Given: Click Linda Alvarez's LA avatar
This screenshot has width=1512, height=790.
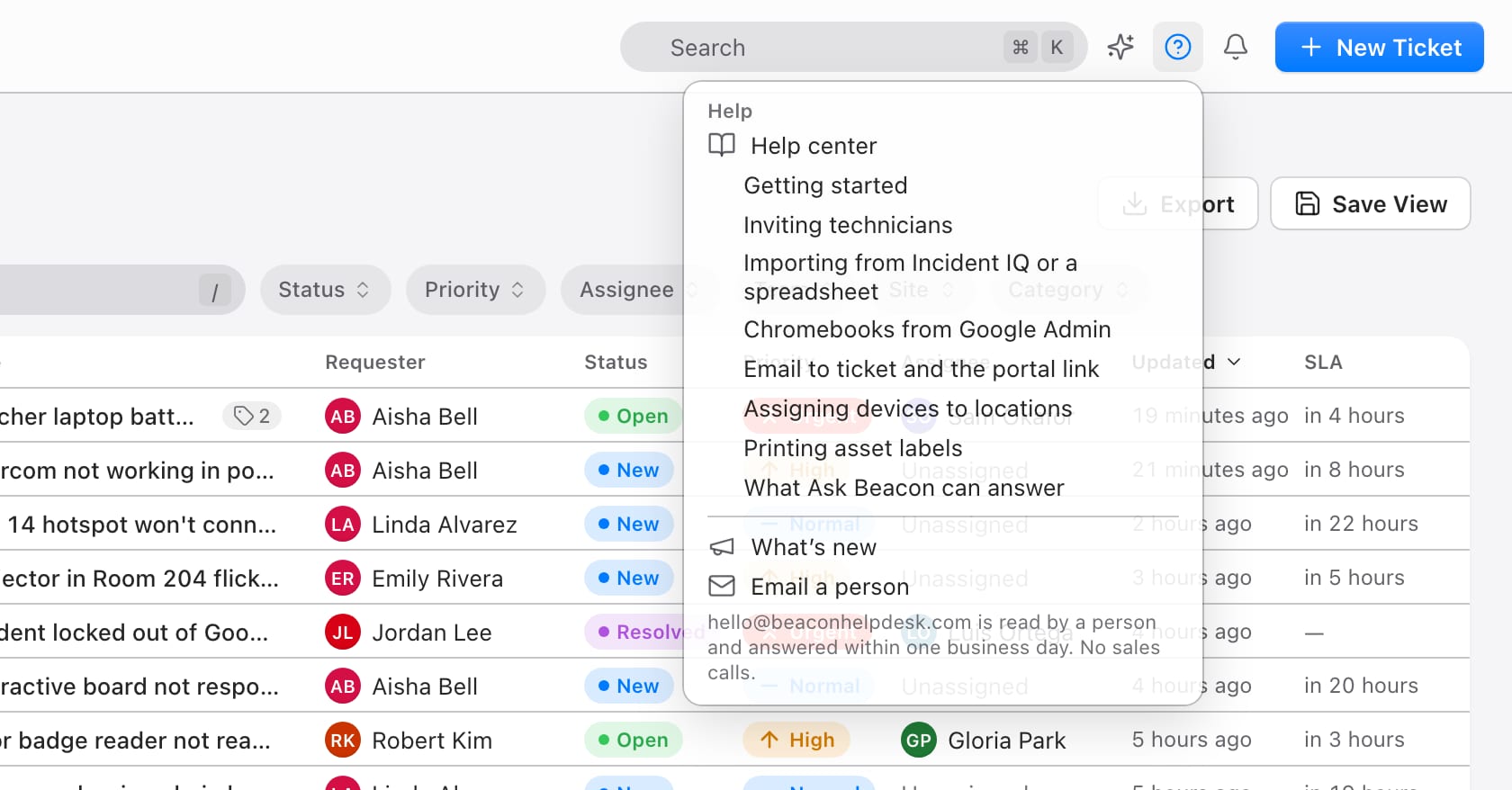Looking at the screenshot, I should [x=343, y=525].
